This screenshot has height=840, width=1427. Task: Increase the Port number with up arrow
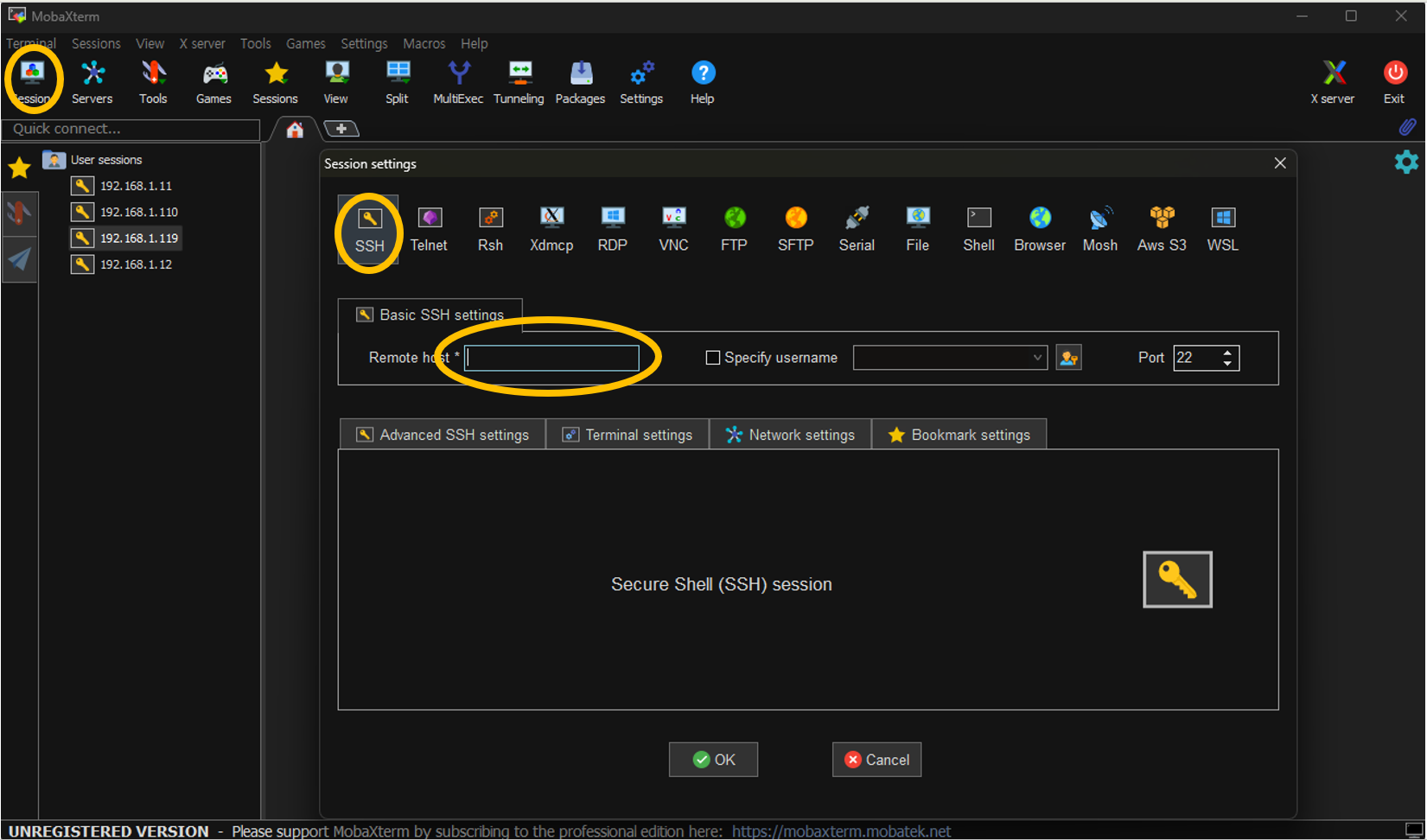tap(1227, 353)
